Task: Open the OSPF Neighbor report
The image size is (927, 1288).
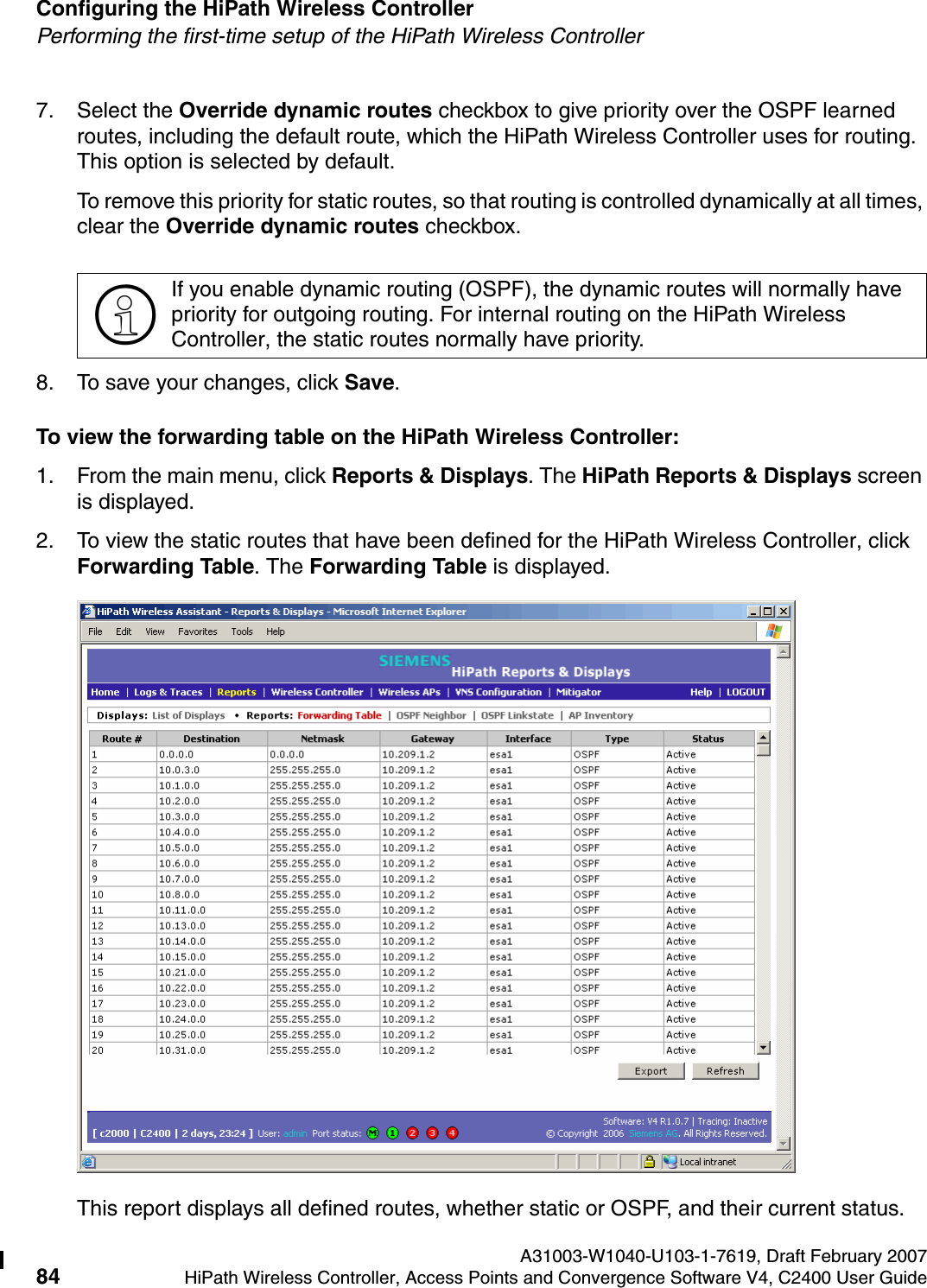Action: coord(432,715)
